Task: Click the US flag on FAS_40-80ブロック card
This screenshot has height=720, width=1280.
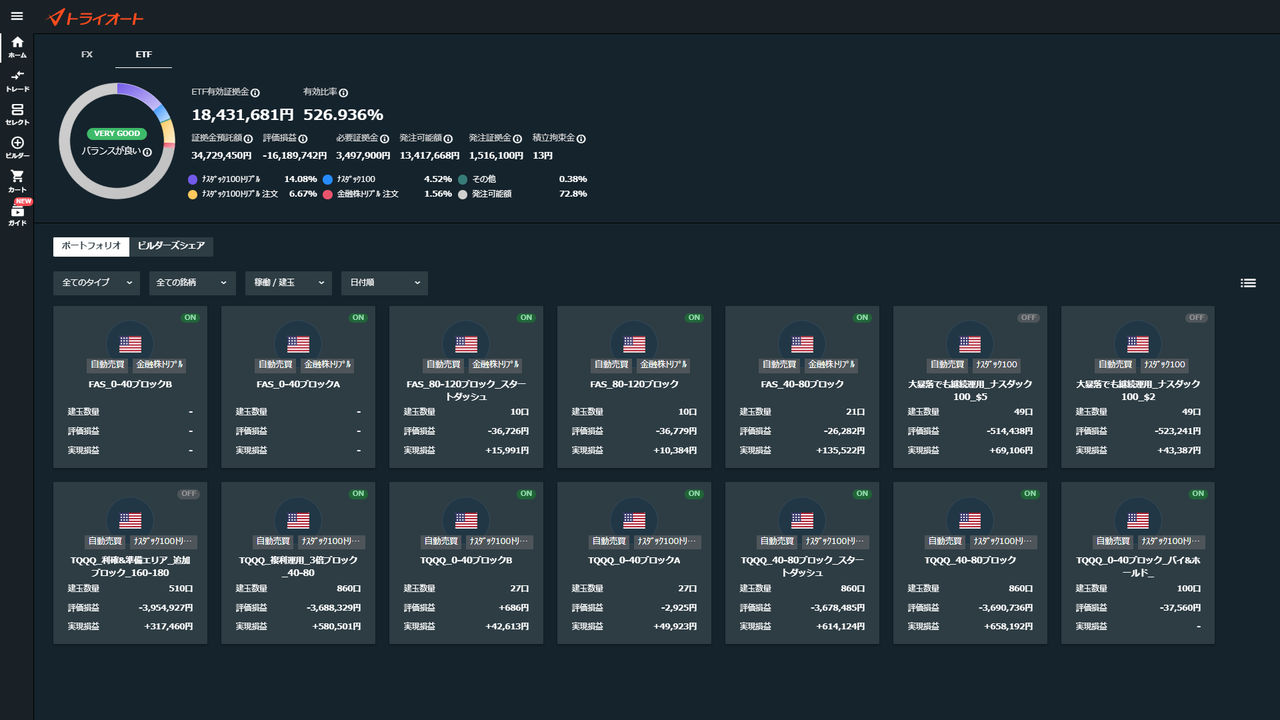Action: click(802, 344)
